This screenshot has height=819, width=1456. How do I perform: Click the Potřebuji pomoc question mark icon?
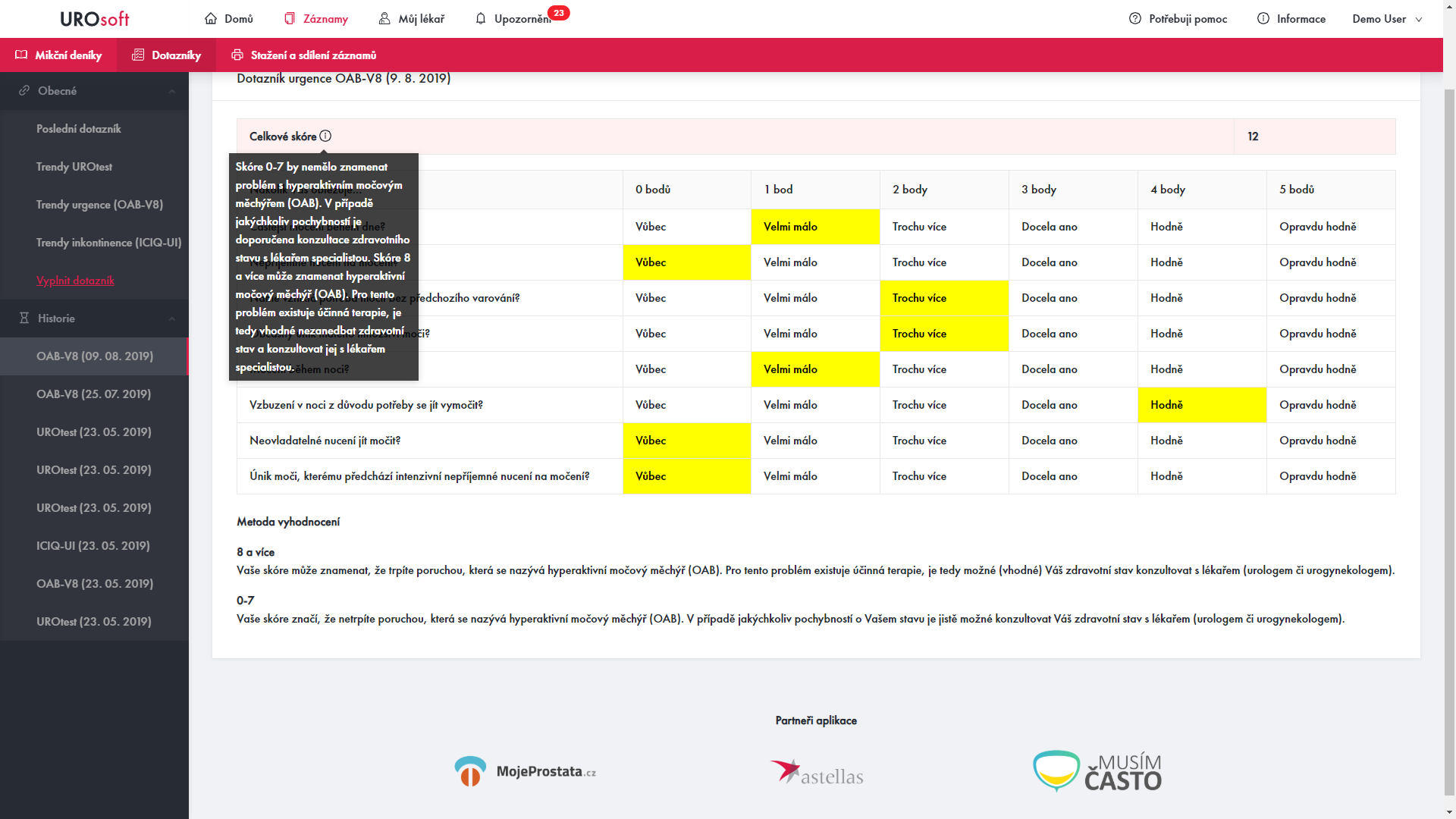(1134, 18)
